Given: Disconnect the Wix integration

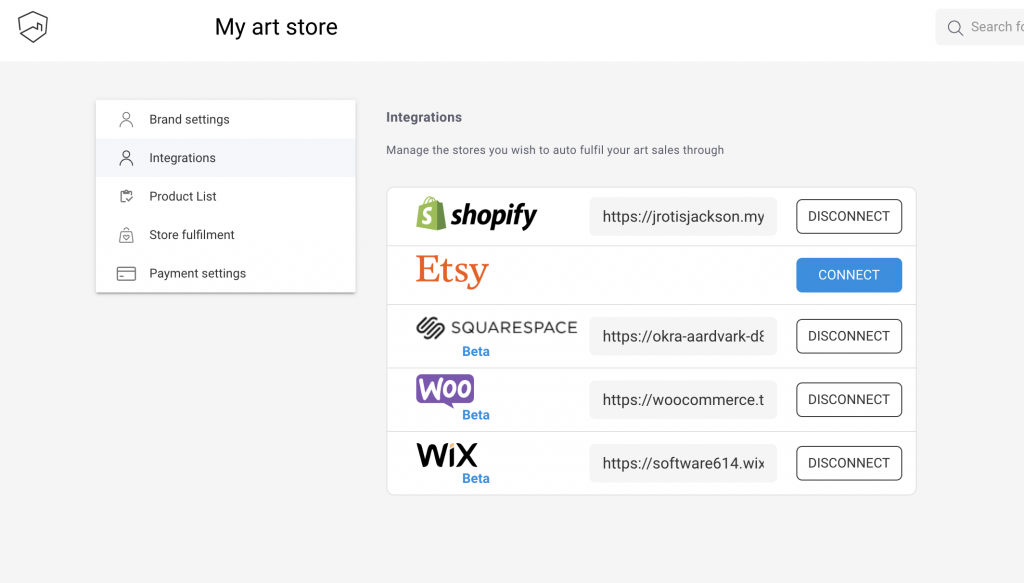Looking at the screenshot, I should (849, 463).
